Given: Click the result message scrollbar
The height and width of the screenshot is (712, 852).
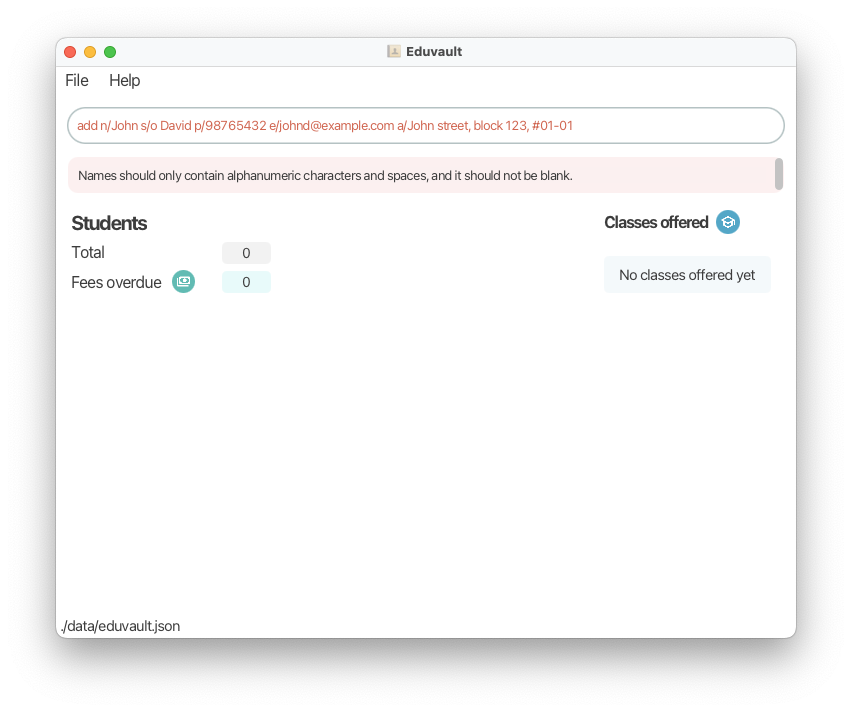Looking at the screenshot, I should (x=779, y=174).
